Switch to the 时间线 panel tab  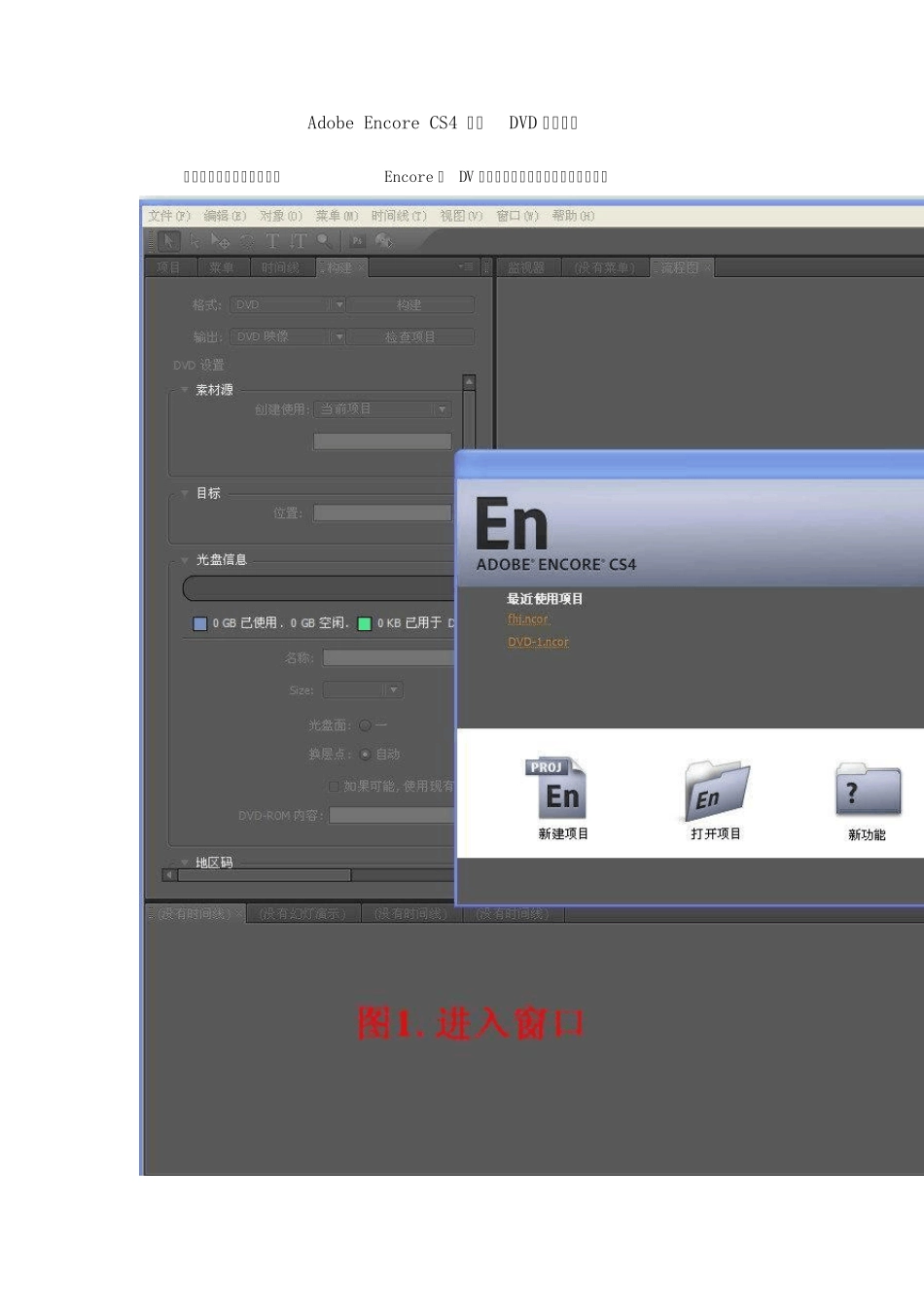tap(281, 267)
